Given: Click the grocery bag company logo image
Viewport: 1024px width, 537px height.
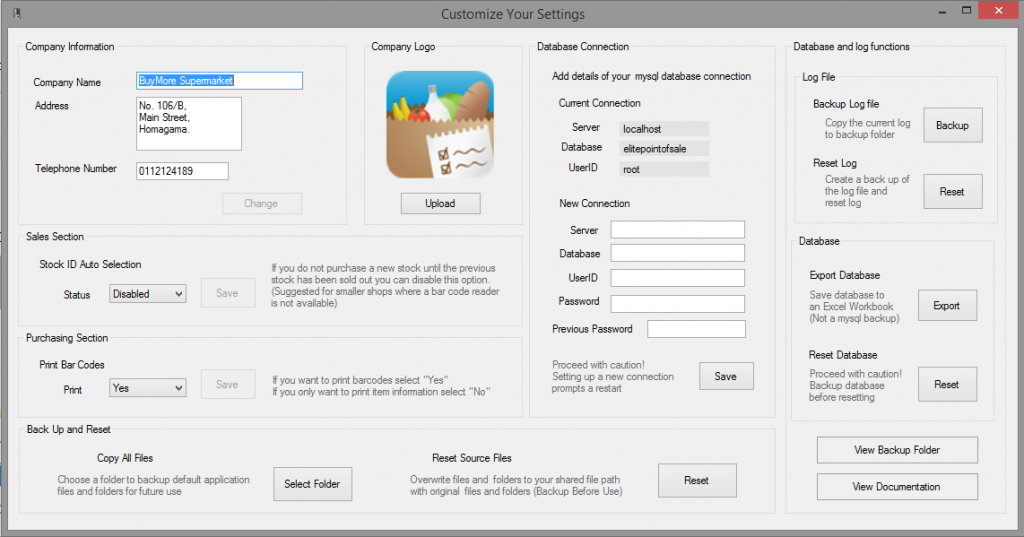Looking at the screenshot, I should point(440,125).
